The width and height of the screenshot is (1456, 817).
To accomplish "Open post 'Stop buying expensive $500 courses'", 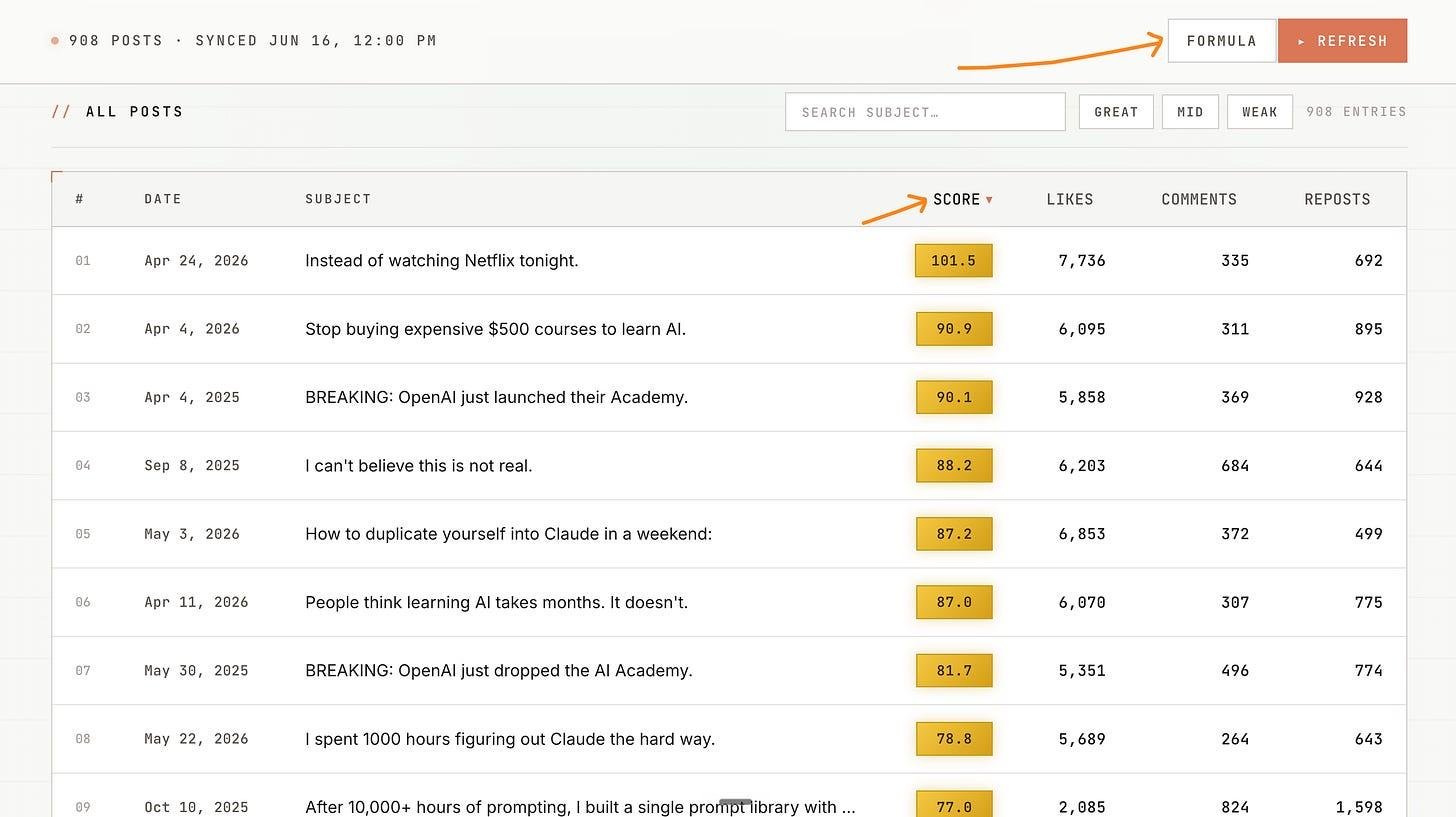I will coord(495,329).
